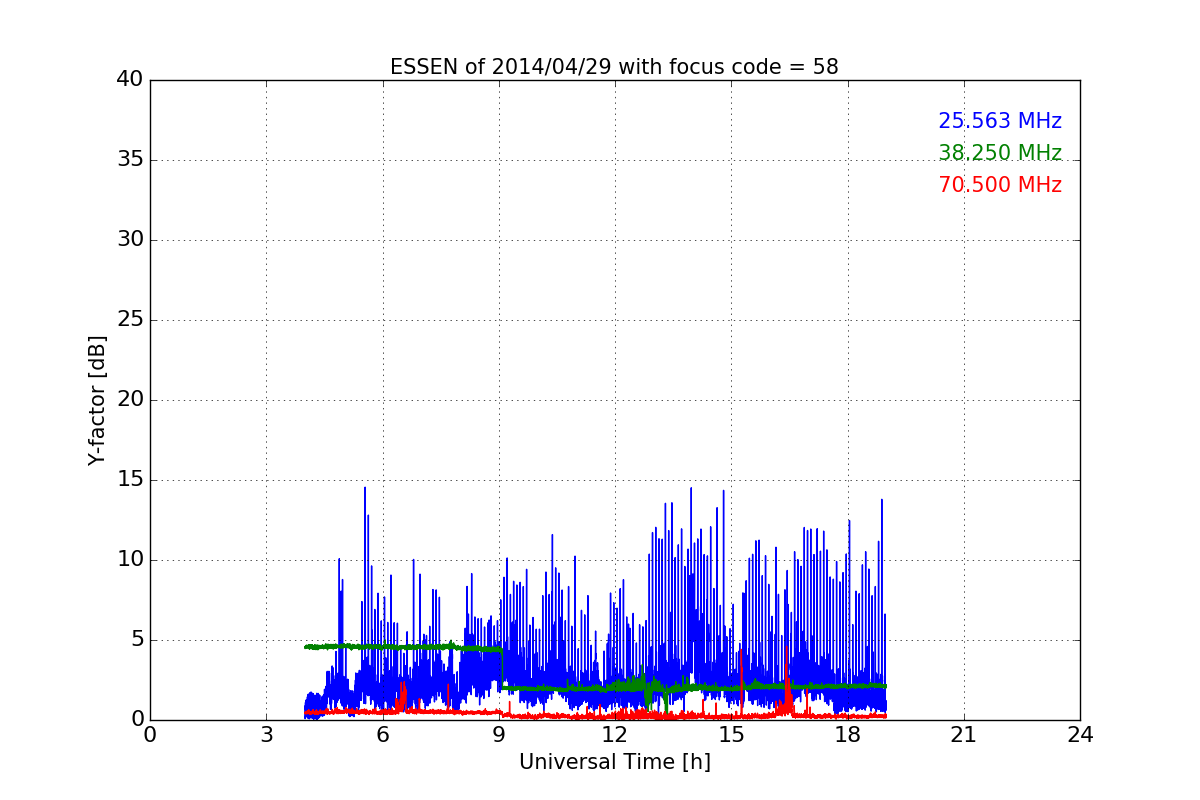Click x-axis tick label "6"

pyautogui.click(x=382, y=735)
